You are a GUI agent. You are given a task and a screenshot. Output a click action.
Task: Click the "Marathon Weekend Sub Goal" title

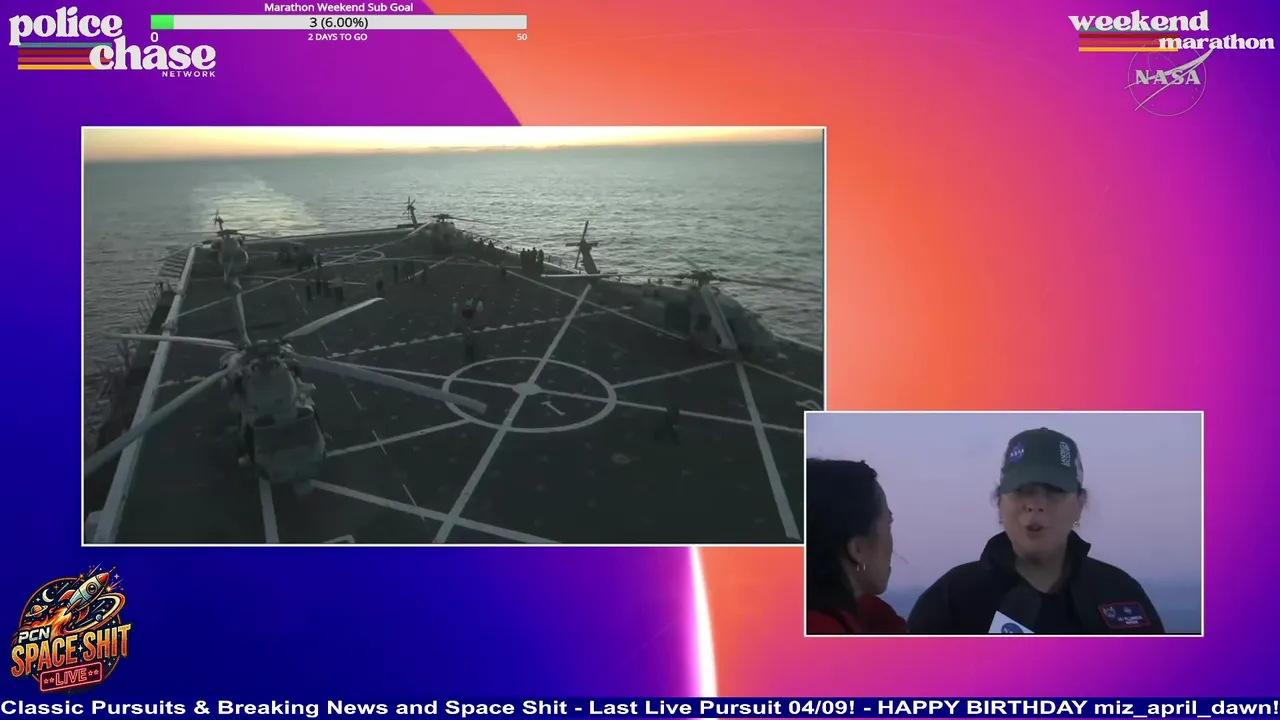click(338, 7)
